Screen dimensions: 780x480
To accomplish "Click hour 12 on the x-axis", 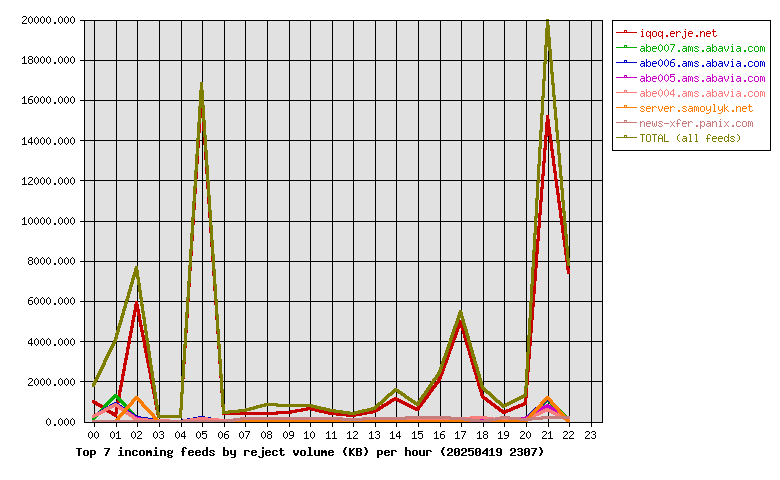I will (x=353, y=435).
